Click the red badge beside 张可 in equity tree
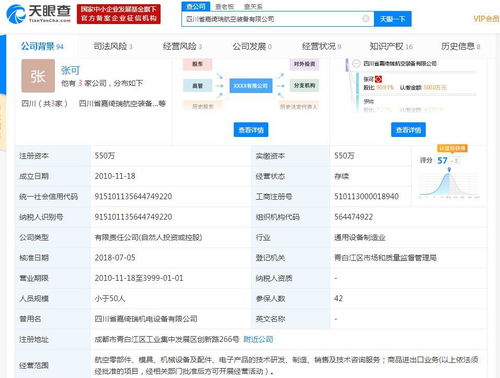500x378 pixels. coord(378,79)
